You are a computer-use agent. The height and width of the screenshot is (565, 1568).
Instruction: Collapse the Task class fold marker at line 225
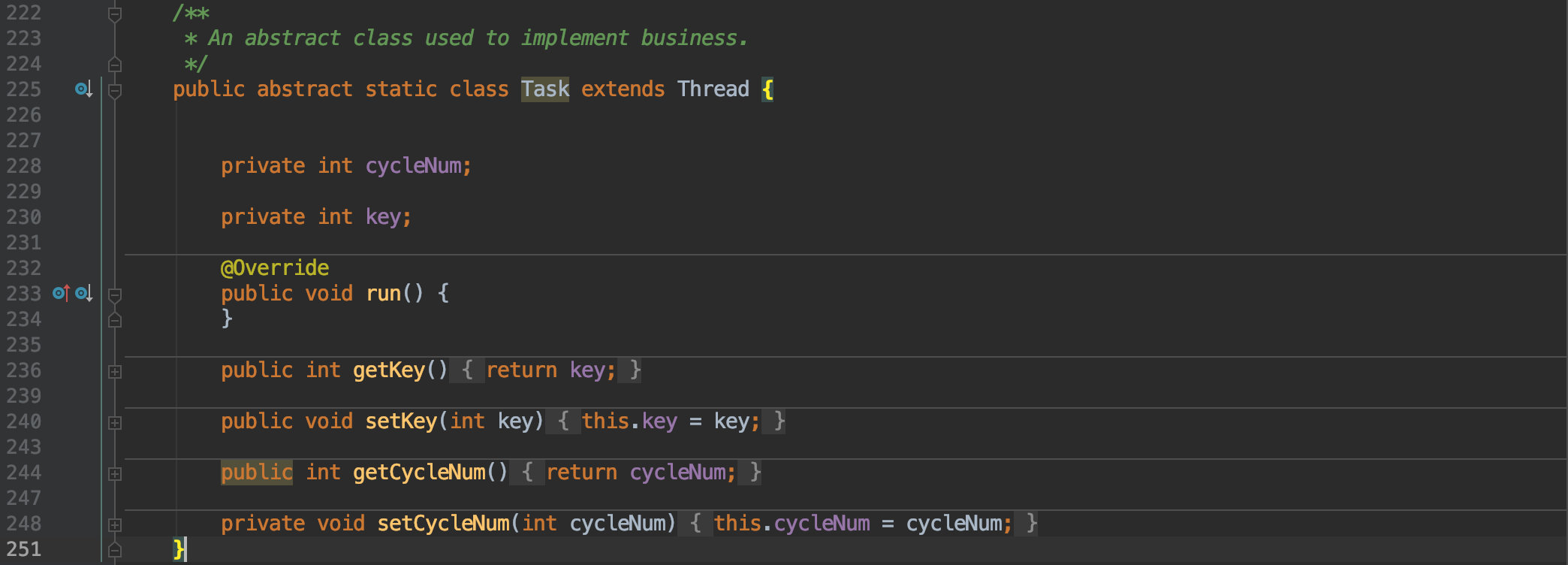115,91
